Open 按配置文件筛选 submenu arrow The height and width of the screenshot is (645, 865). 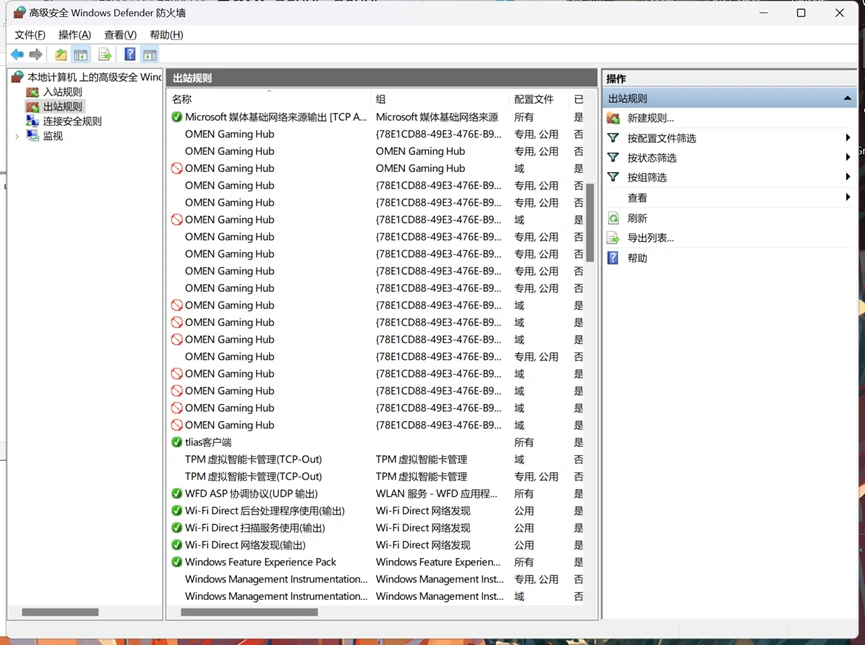(x=848, y=137)
